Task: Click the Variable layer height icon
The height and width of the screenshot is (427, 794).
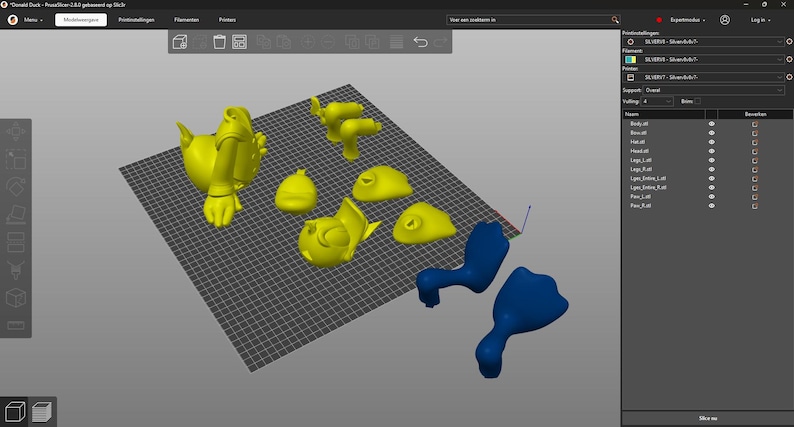Action: [x=396, y=42]
